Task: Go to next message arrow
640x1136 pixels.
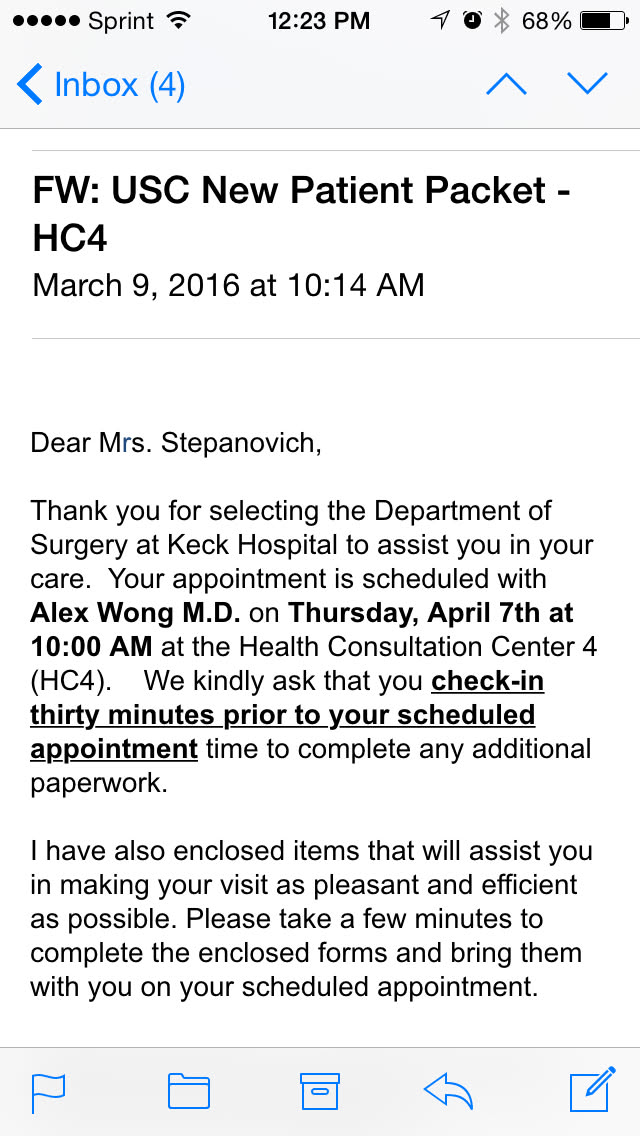Action: (587, 84)
